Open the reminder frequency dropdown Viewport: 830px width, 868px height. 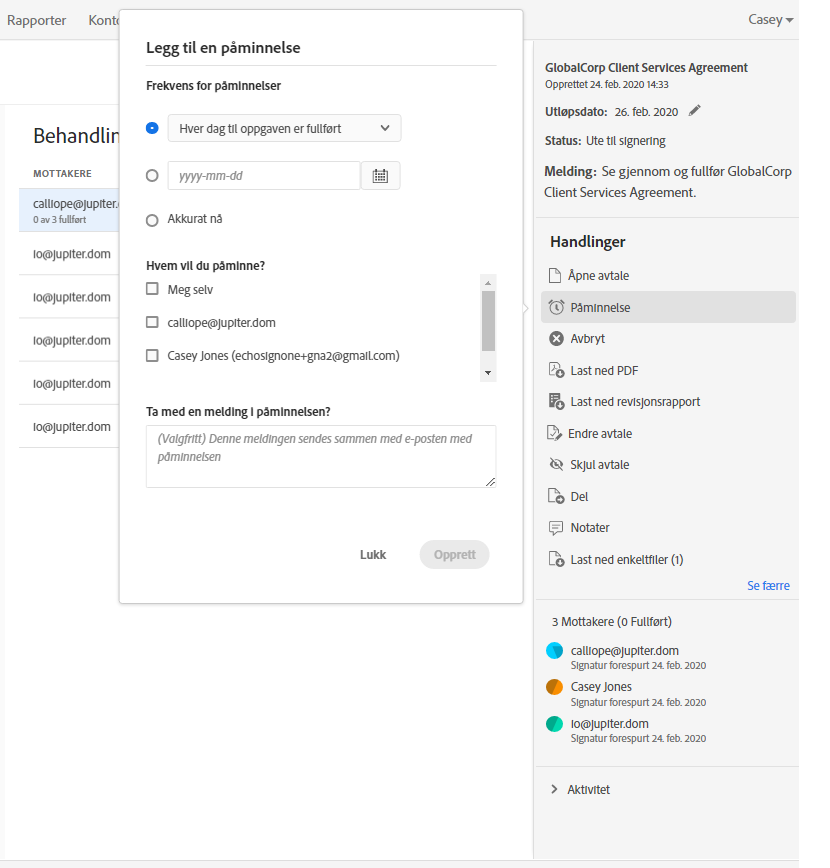[x=284, y=128]
